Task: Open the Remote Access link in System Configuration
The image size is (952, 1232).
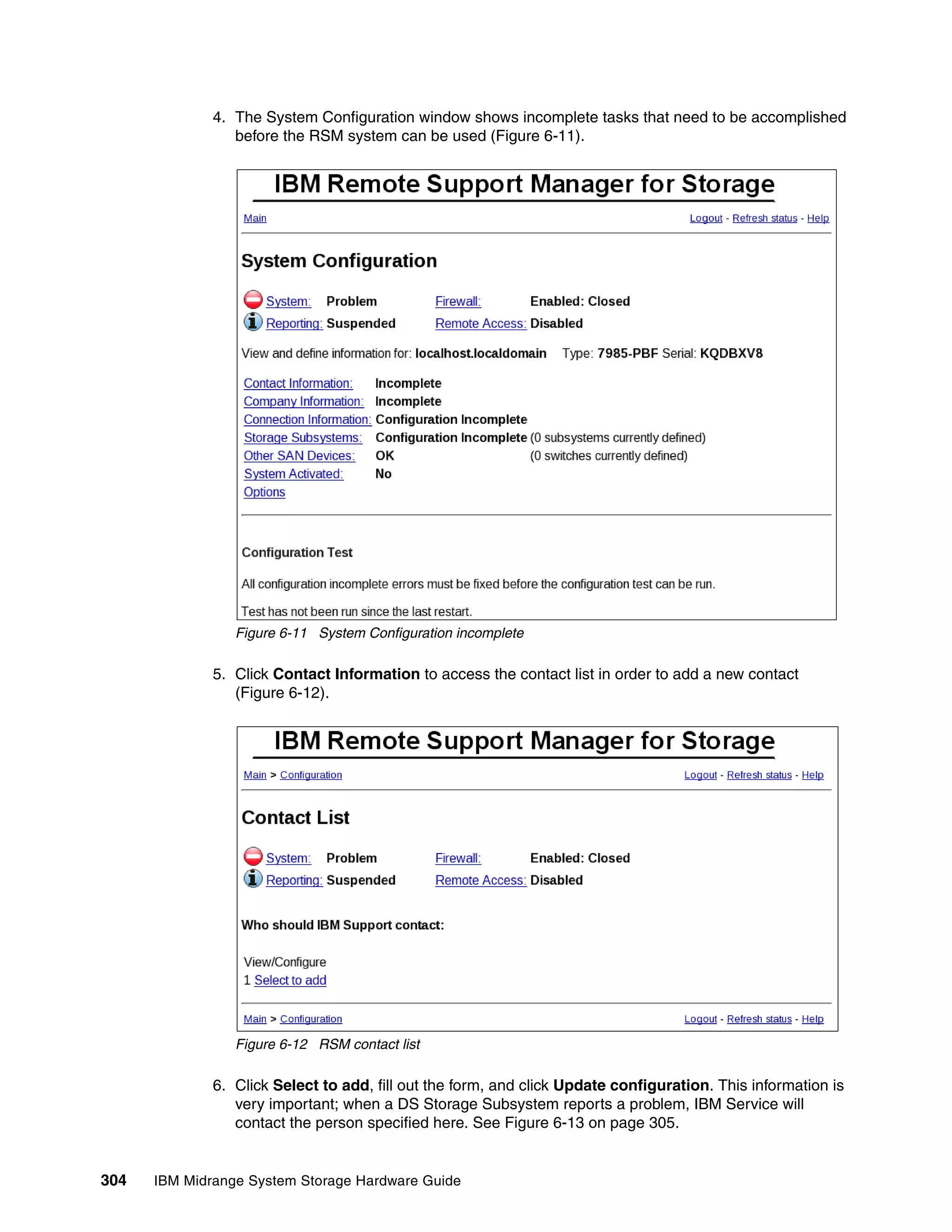Action: point(481,323)
